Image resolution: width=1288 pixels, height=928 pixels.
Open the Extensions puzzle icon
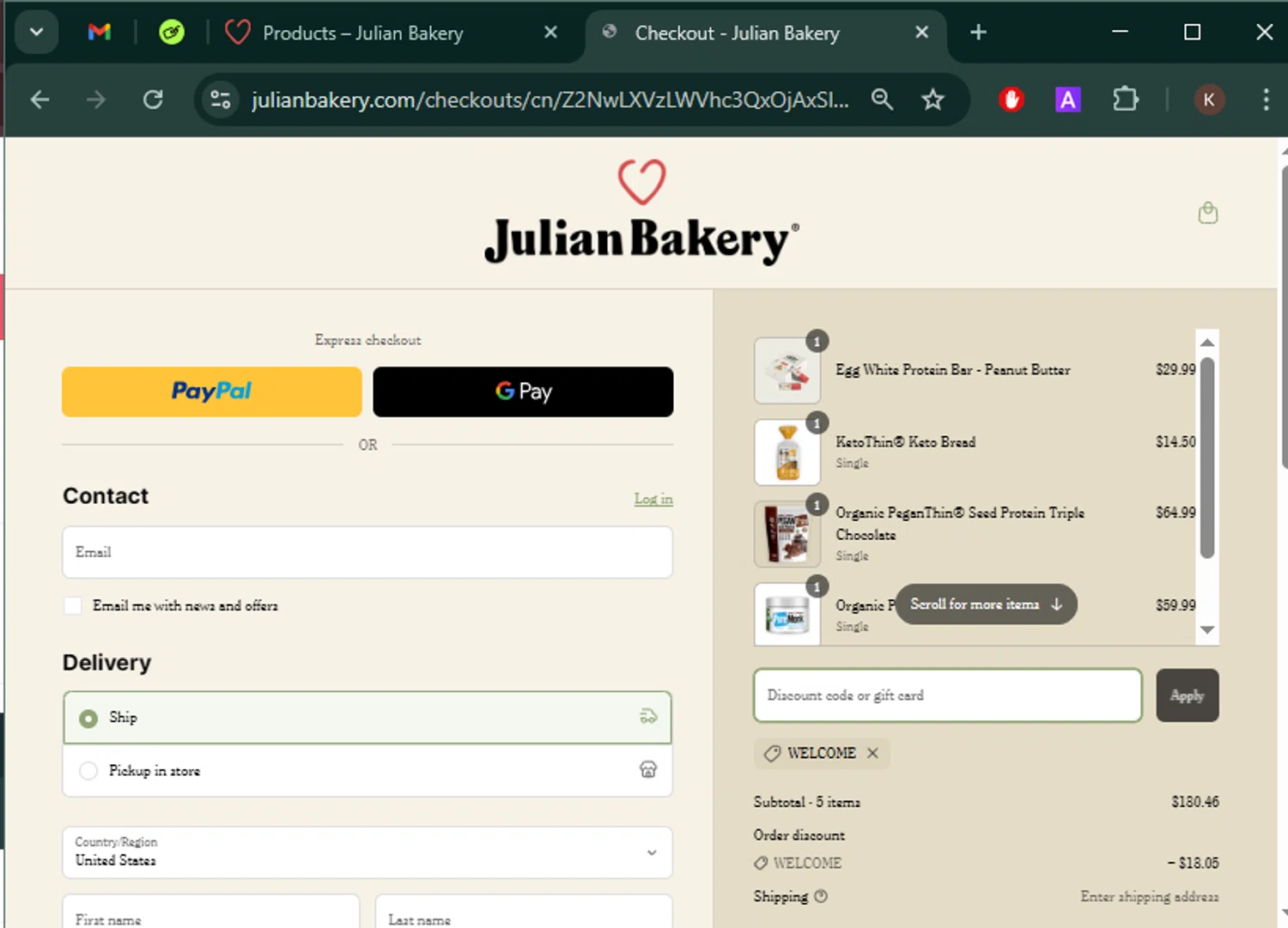[x=1125, y=100]
